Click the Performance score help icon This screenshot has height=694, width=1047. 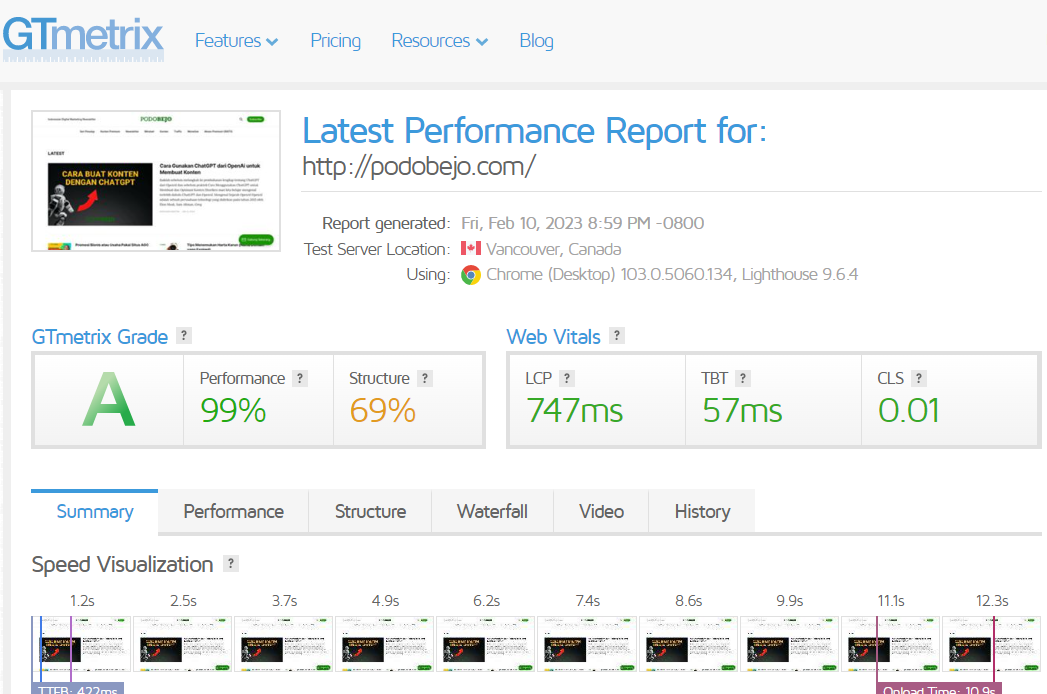coord(300,378)
